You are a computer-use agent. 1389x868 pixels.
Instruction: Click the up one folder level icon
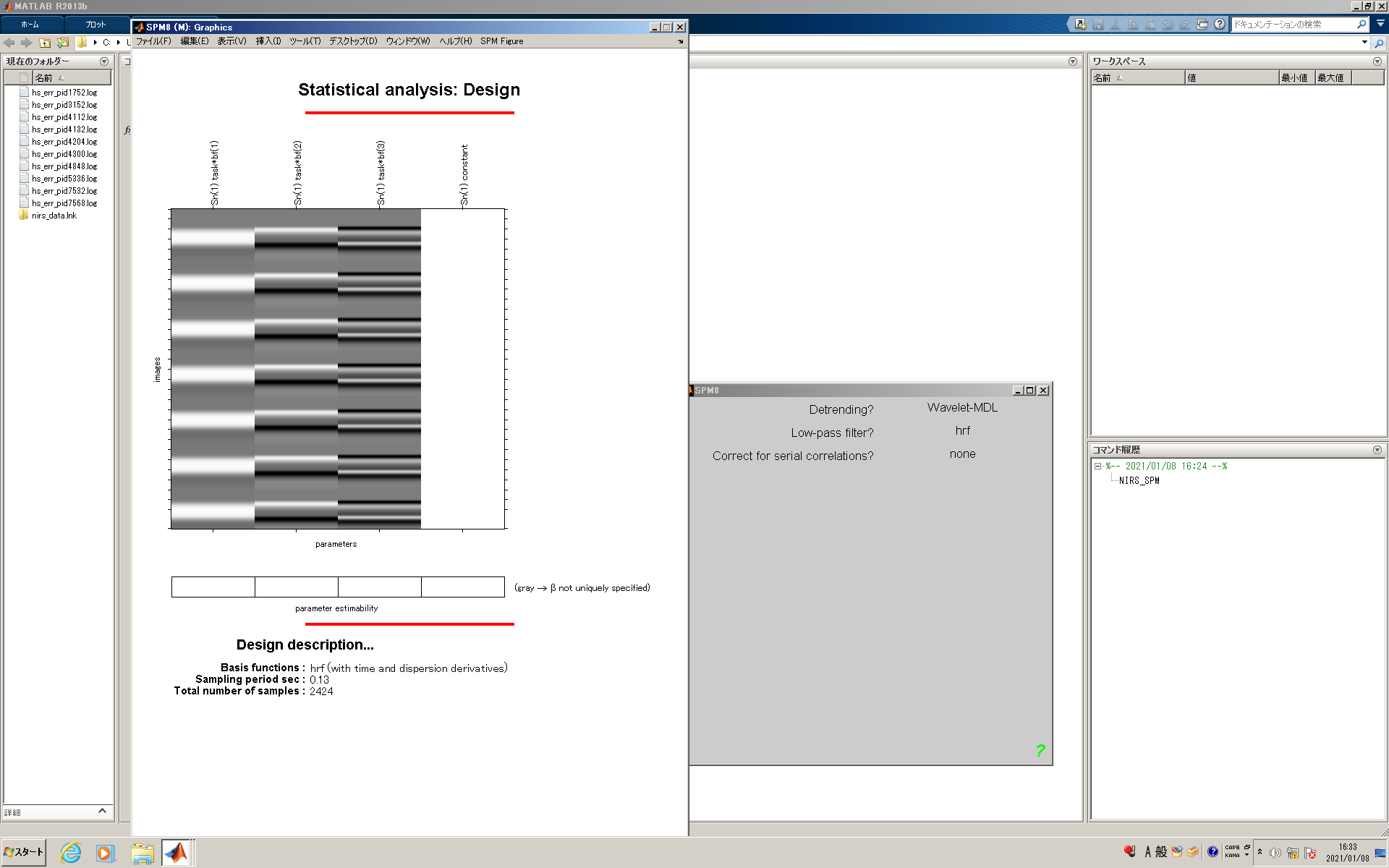(45, 43)
